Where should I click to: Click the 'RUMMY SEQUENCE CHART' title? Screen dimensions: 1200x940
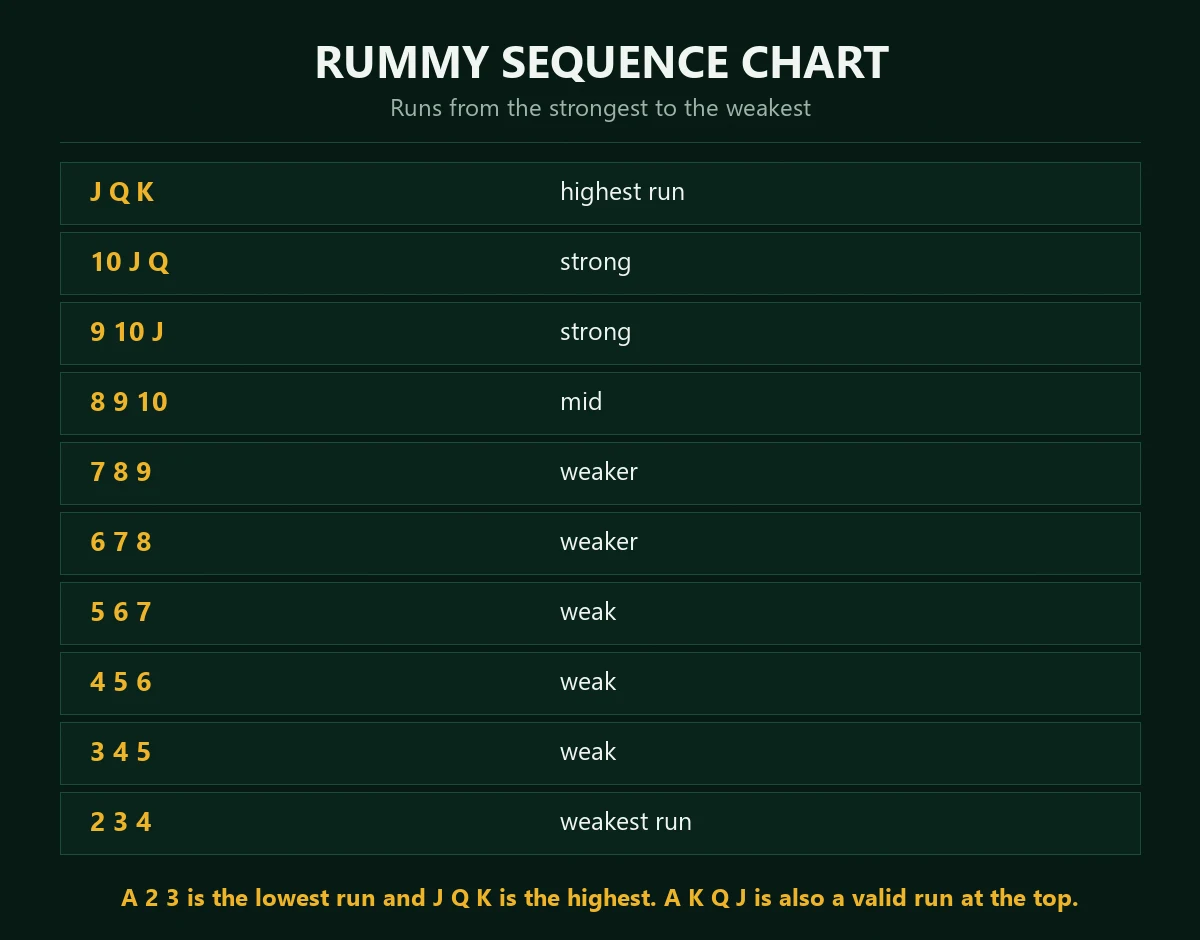click(601, 62)
